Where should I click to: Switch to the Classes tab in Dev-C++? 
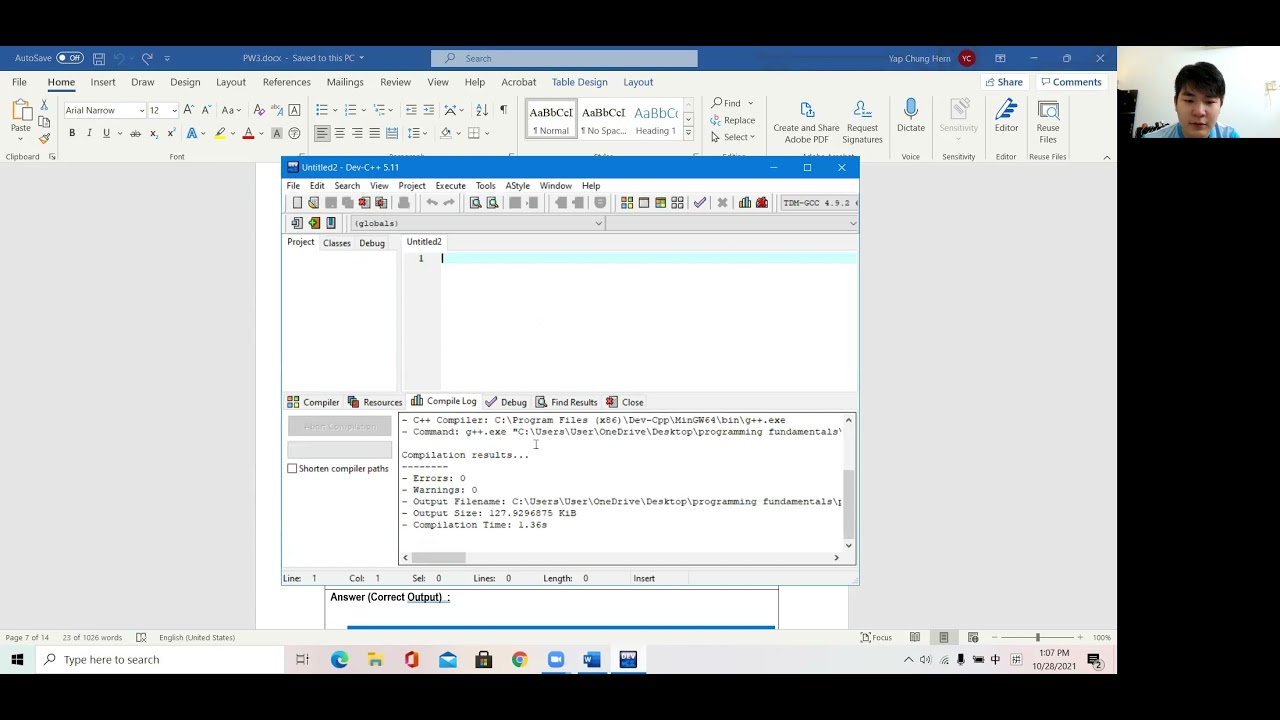pos(336,243)
